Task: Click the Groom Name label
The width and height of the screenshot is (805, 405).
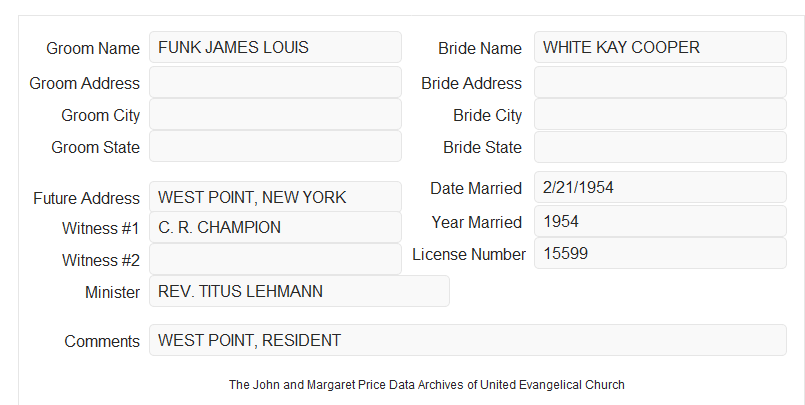Action: pos(93,48)
